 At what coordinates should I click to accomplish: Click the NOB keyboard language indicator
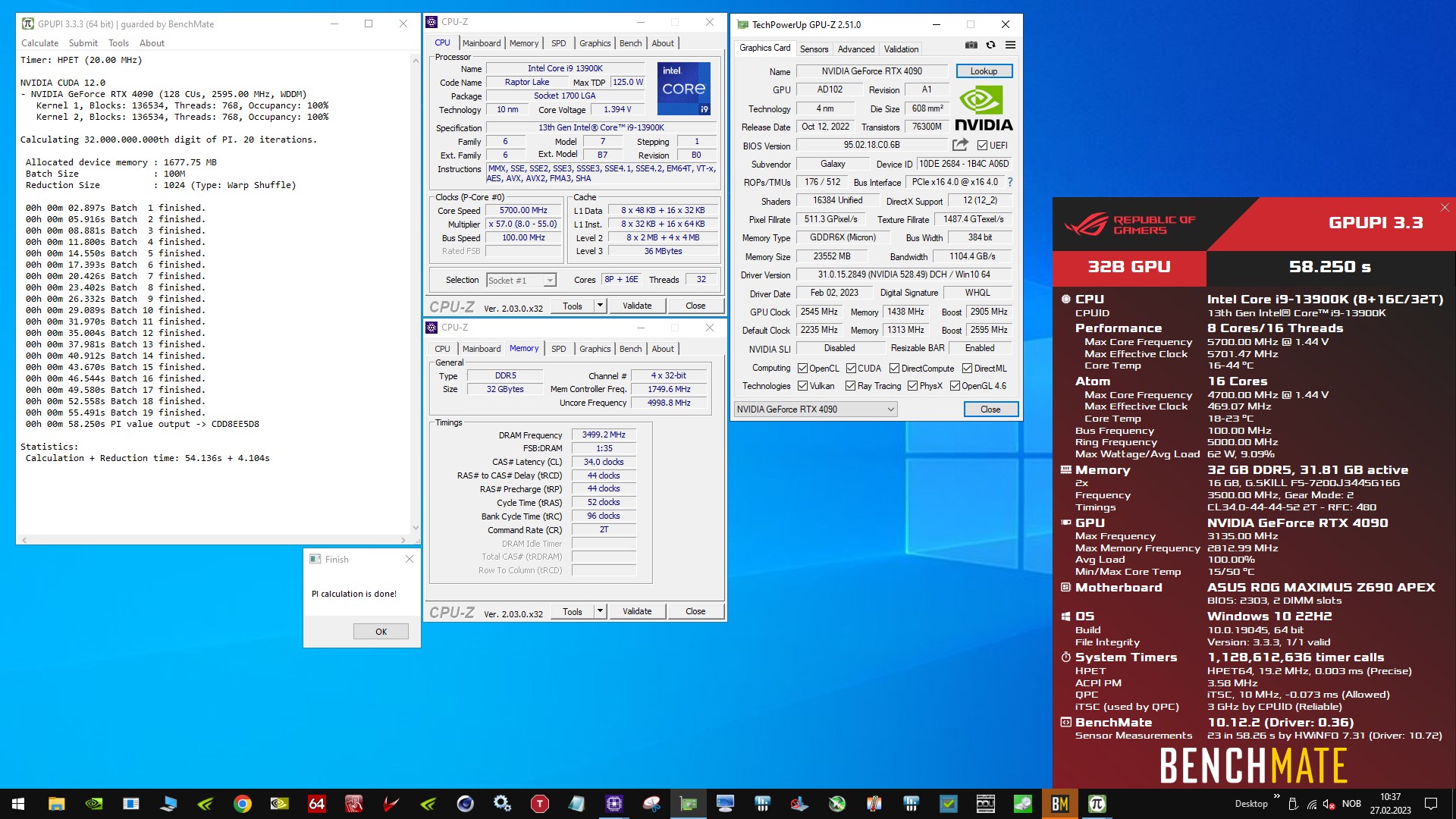tap(1351, 804)
